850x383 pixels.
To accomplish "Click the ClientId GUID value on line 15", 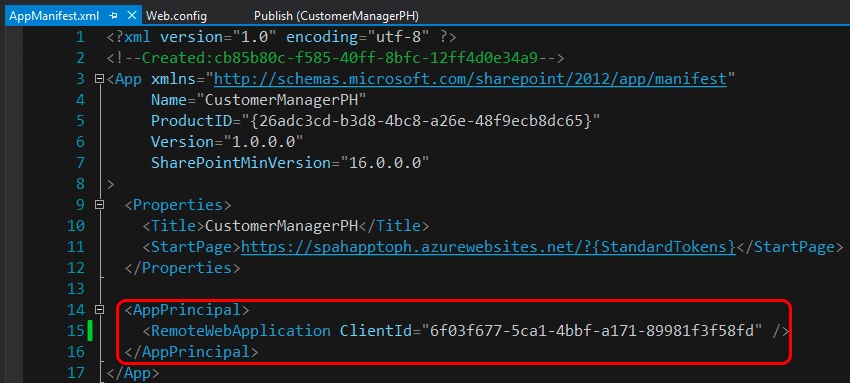I will tap(592, 330).
